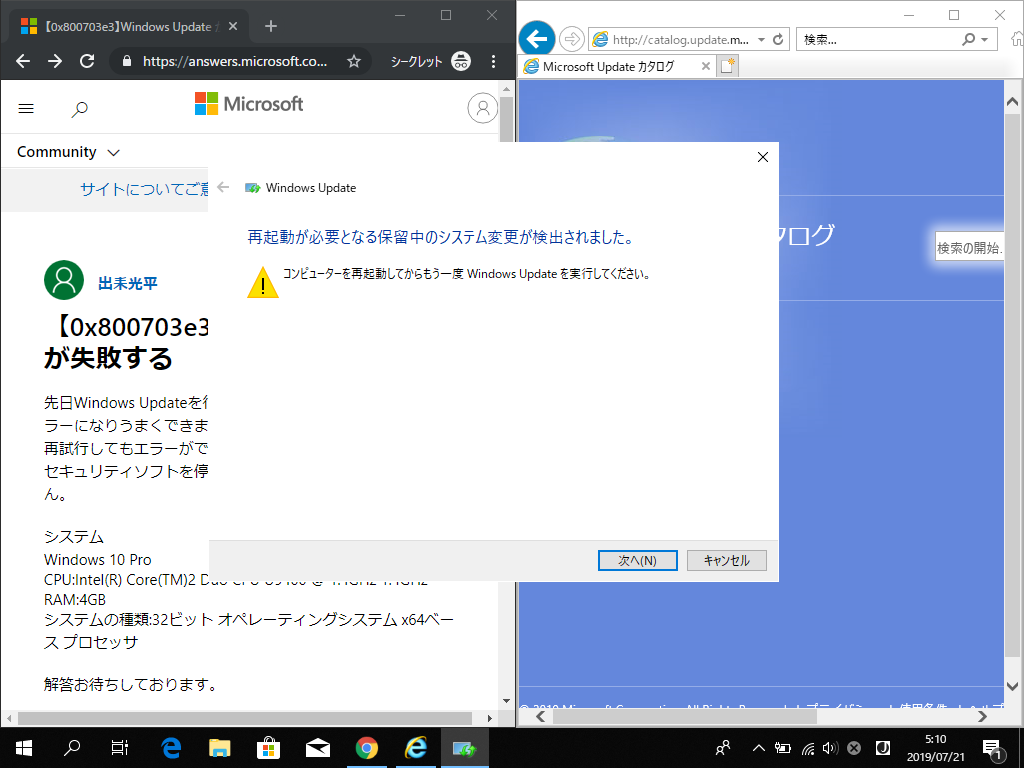
Task: Click the battery power tray icon
Action: (782, 748)
